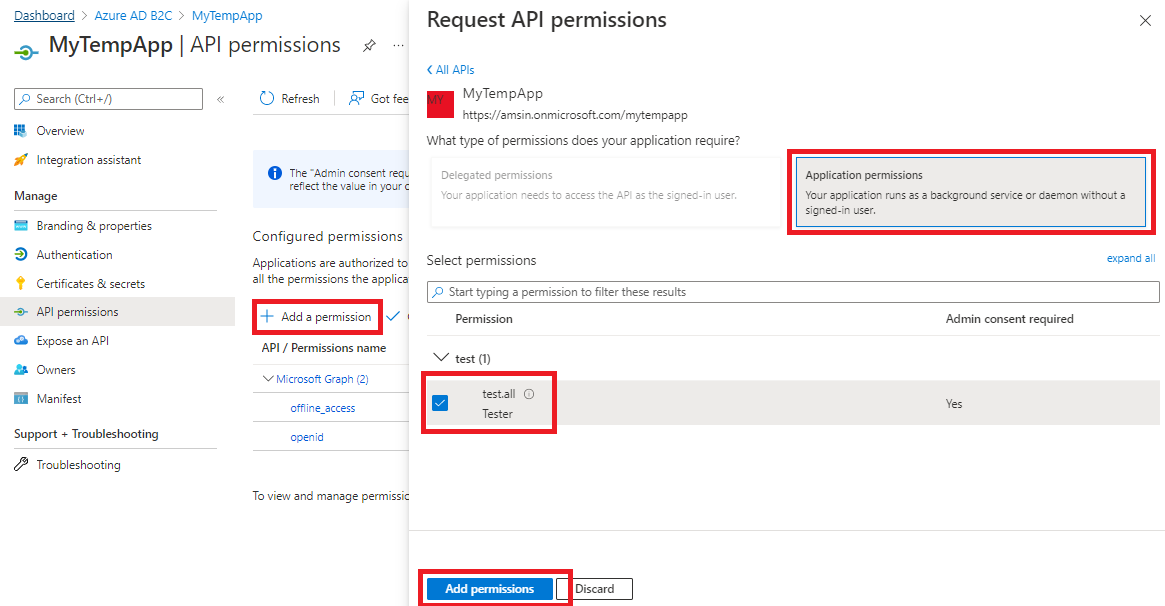Open the Manifest editor
Image resolution: width=1165 pixels, height=606 pixels.
pos(59,399)
